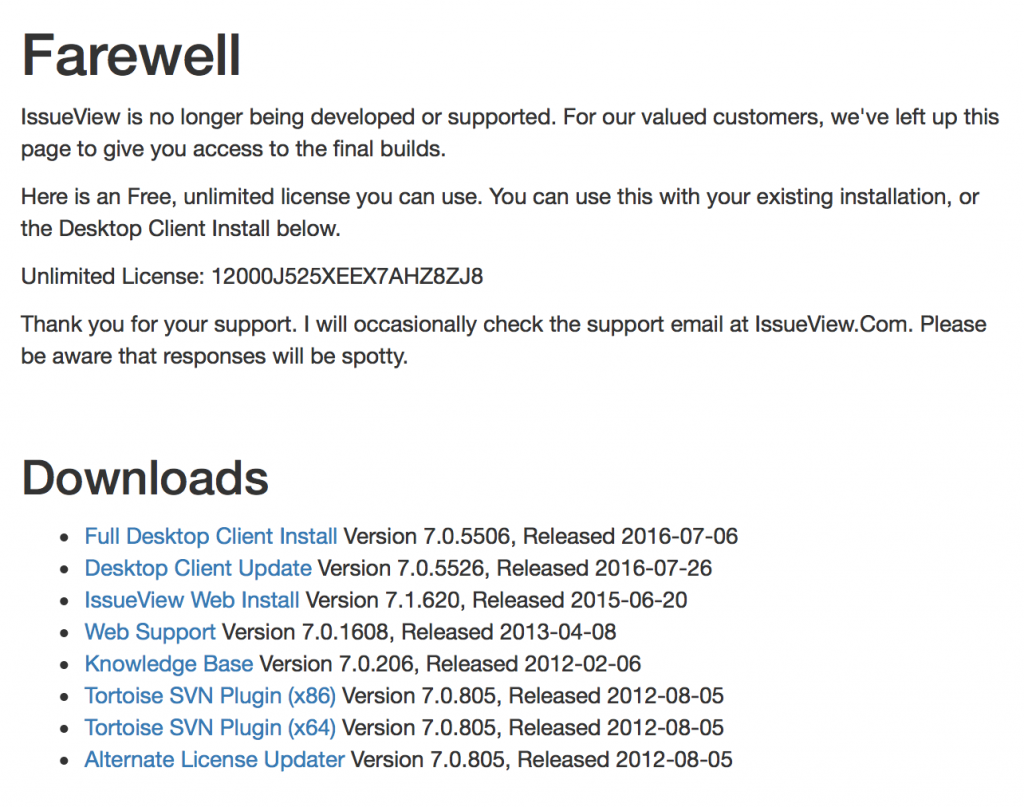The height and width of the screenshot is (807, 1024).
Task: Click the paragraph about the free unlimited license
Action: [500, 212]
